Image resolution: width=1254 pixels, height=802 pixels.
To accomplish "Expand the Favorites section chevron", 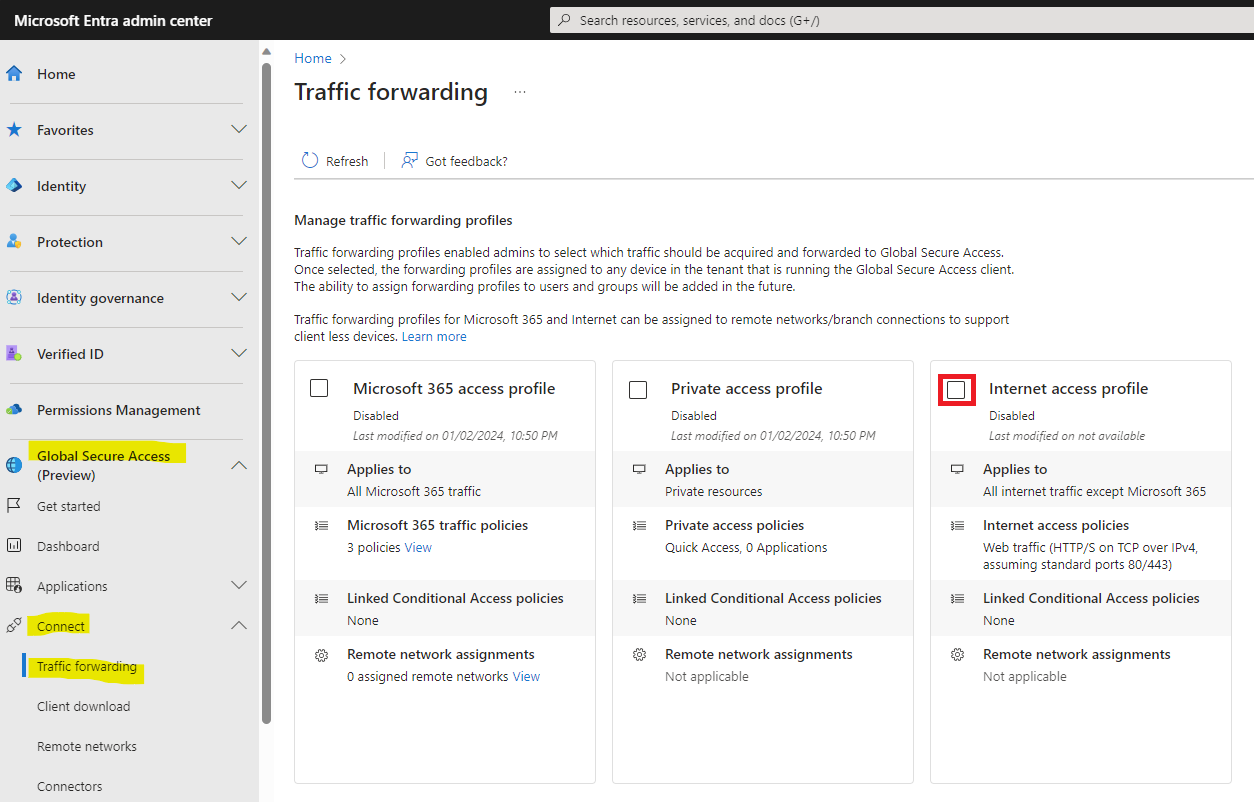I will point(239,129).
